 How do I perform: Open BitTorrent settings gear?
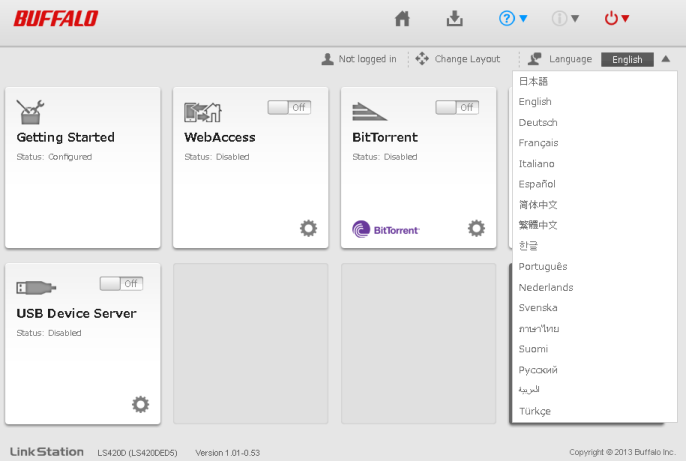[476, 228]
